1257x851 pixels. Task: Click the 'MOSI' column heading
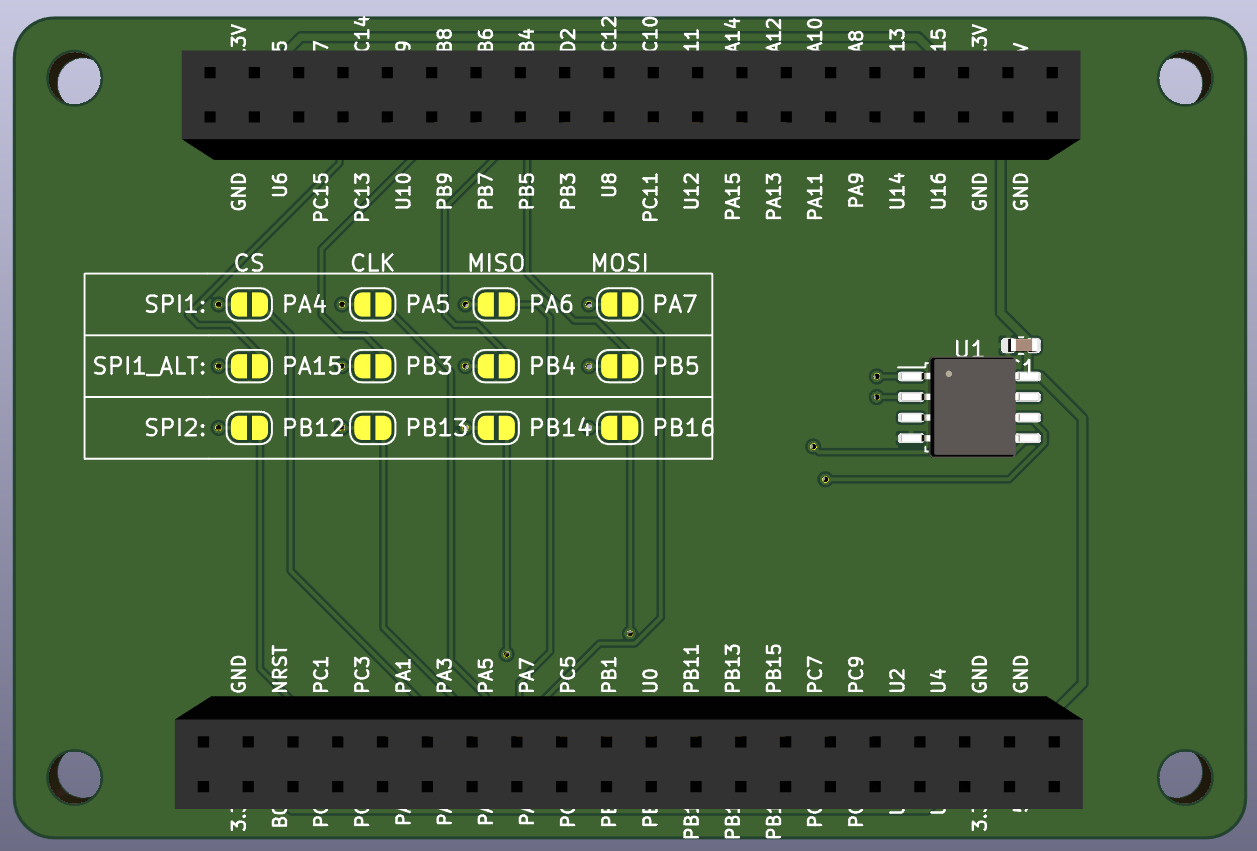point(620,263)
